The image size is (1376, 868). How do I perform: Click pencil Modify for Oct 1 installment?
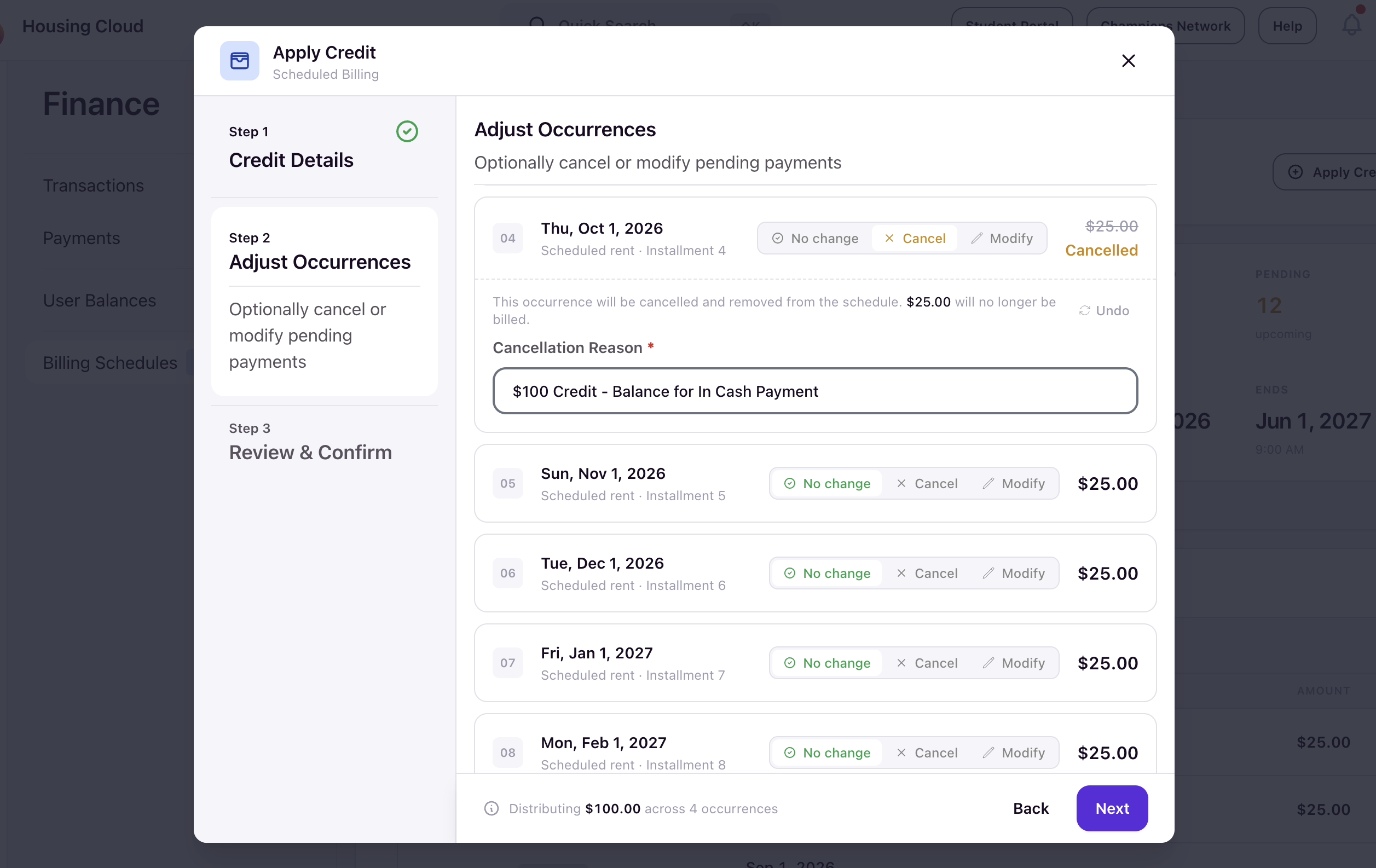click(x=1002, y=238)
